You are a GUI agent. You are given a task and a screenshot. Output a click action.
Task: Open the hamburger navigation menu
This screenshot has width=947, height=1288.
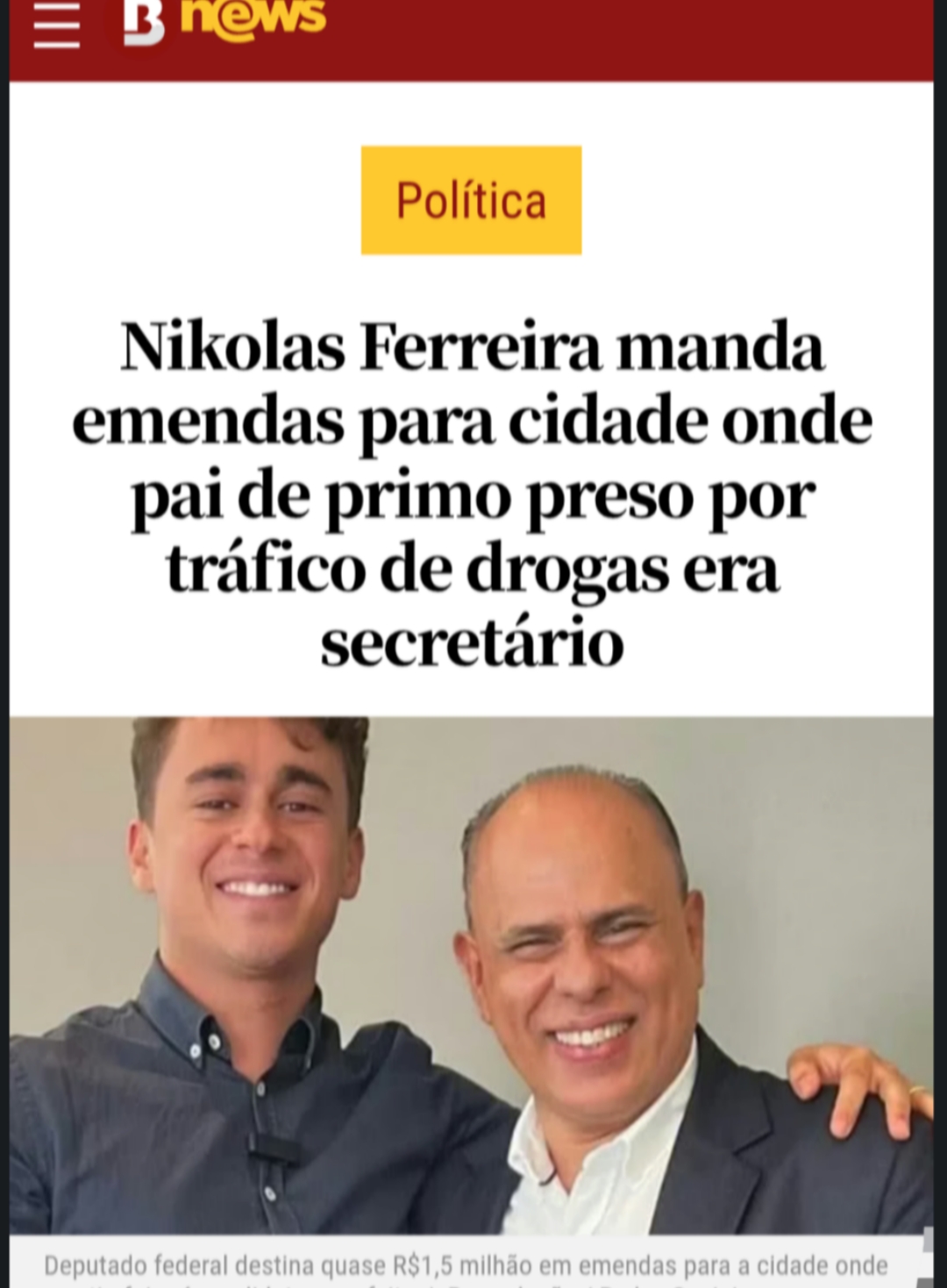(57, 24)
